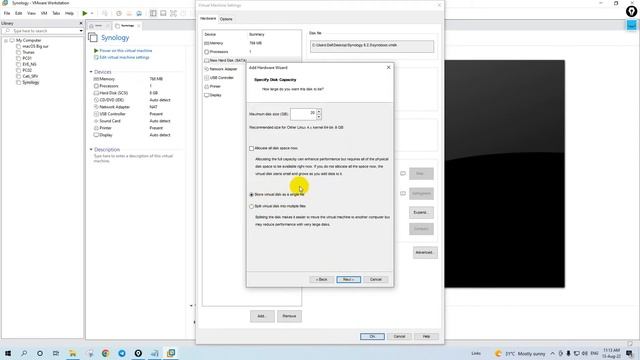The image size is (640, 360).
Task: Open Telegram from the taskbar
Action: coord(122,353)
